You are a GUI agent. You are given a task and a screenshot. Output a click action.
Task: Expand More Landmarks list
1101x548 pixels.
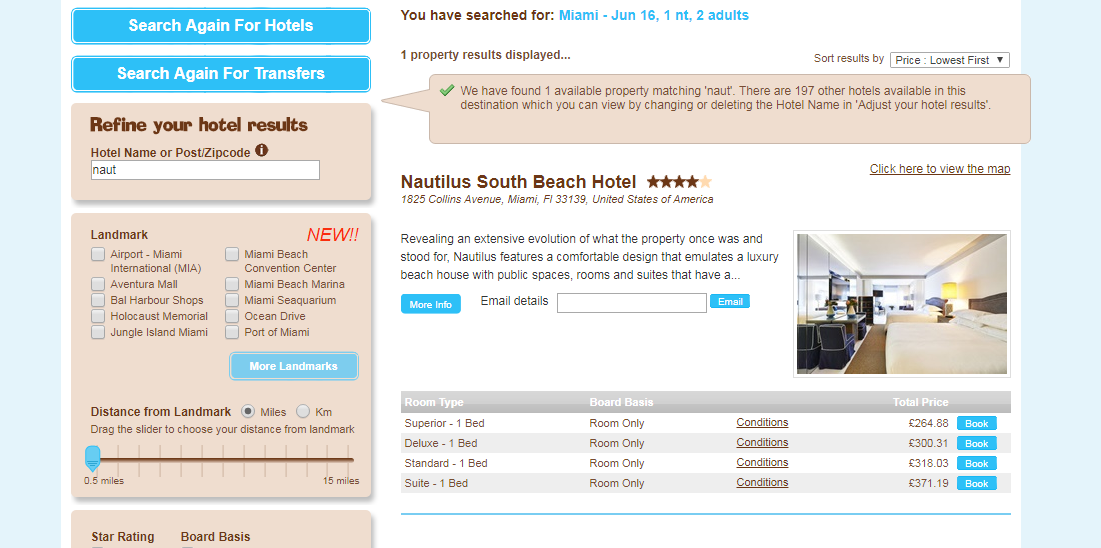click(x=294, y=366)
